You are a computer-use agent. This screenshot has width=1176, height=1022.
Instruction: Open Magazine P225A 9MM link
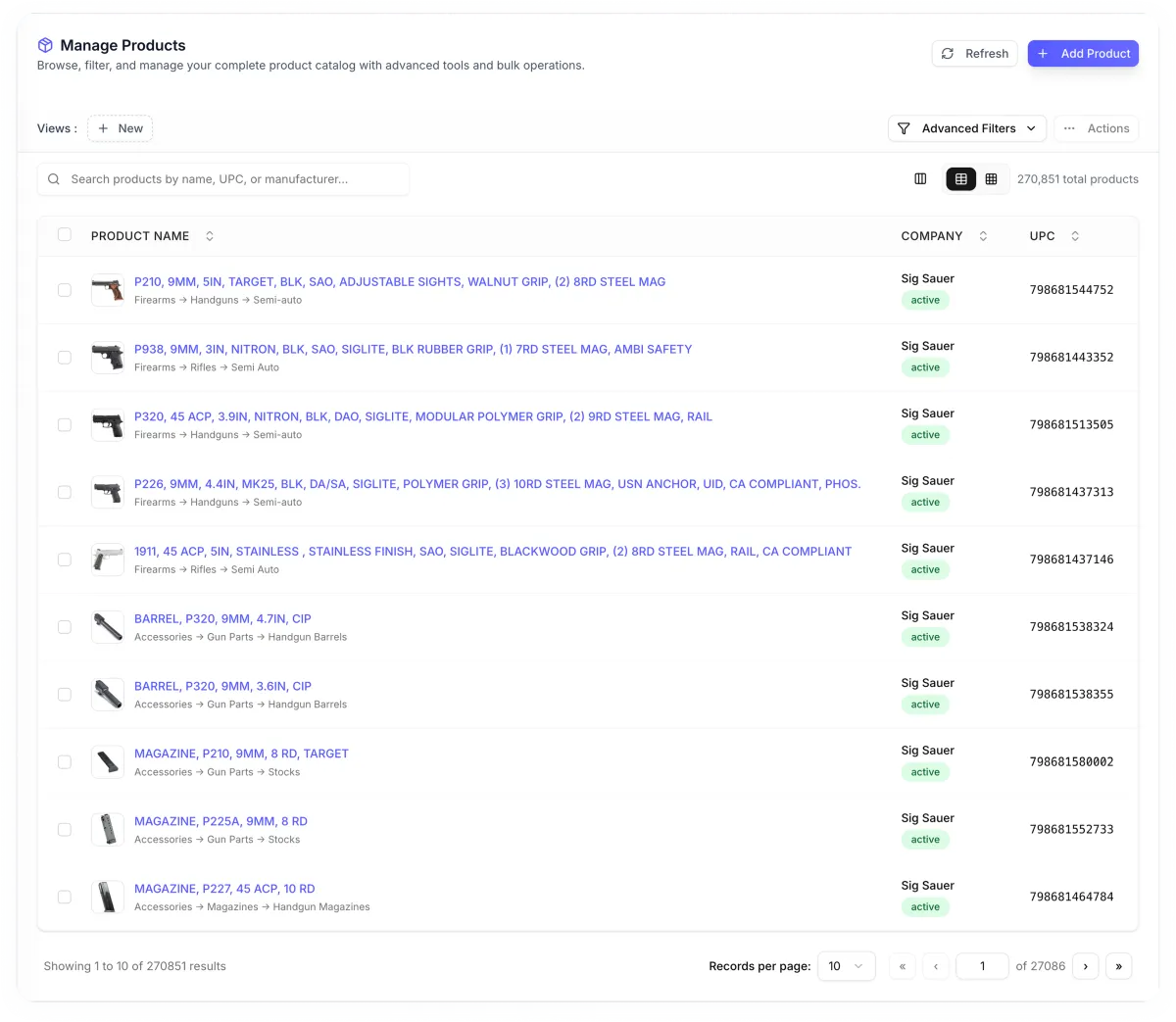pyautogui.click(x=220, y=822)
